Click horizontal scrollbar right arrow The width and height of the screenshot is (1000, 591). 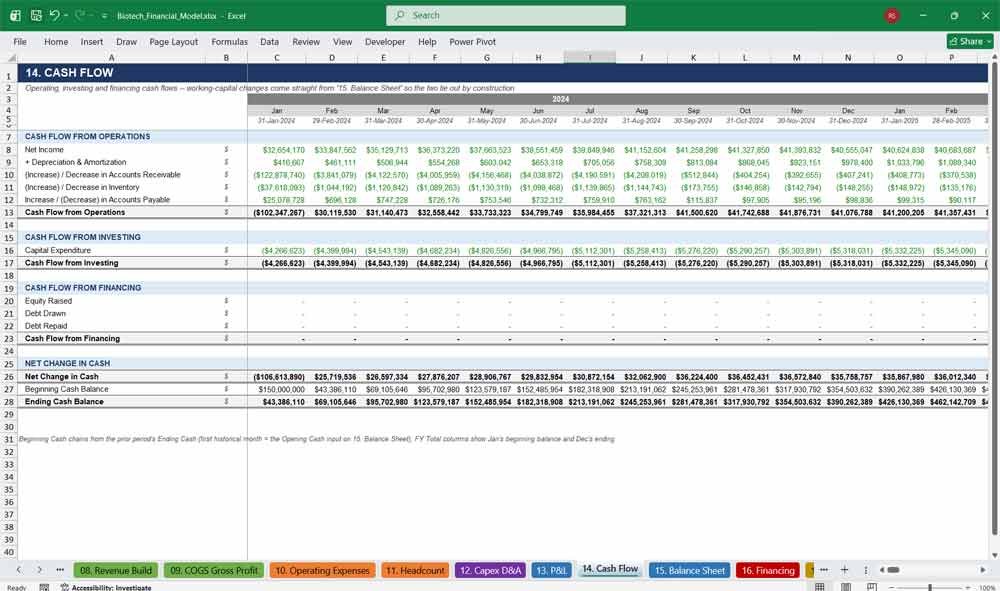[x=983, y=570]
